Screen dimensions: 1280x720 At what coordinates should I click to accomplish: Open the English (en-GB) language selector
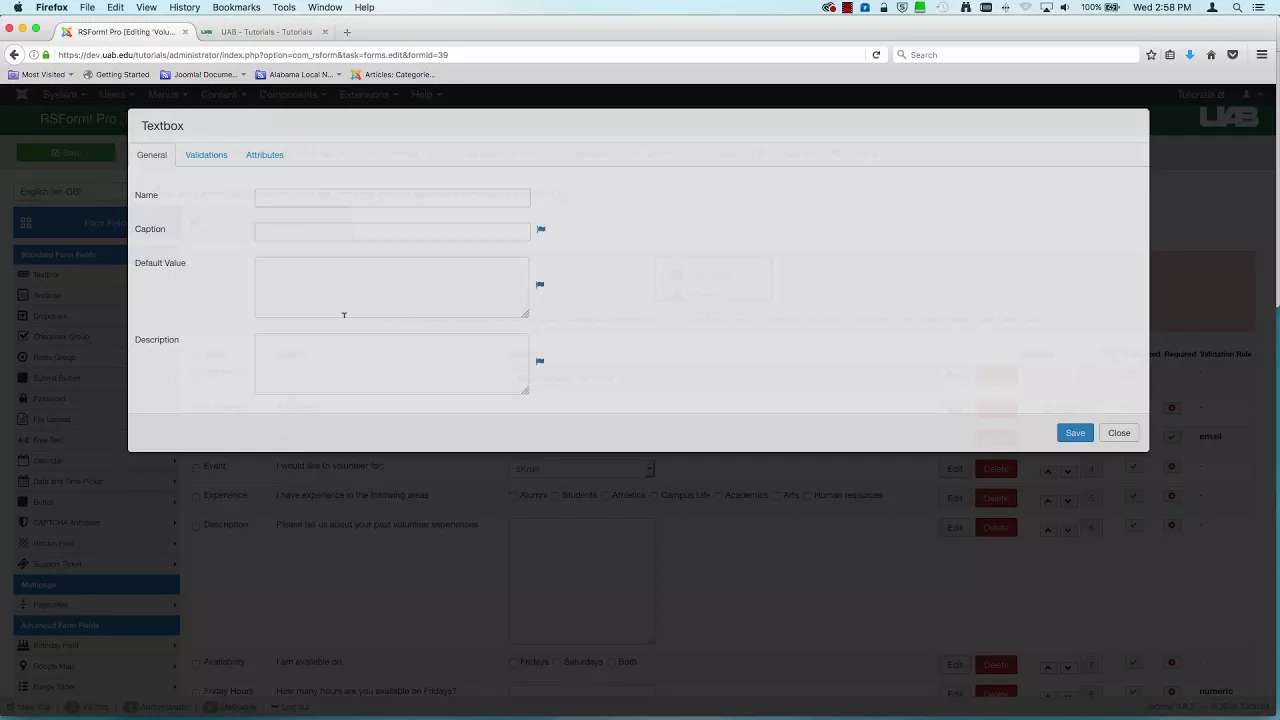pyautogui.click(x=72, y=192)
